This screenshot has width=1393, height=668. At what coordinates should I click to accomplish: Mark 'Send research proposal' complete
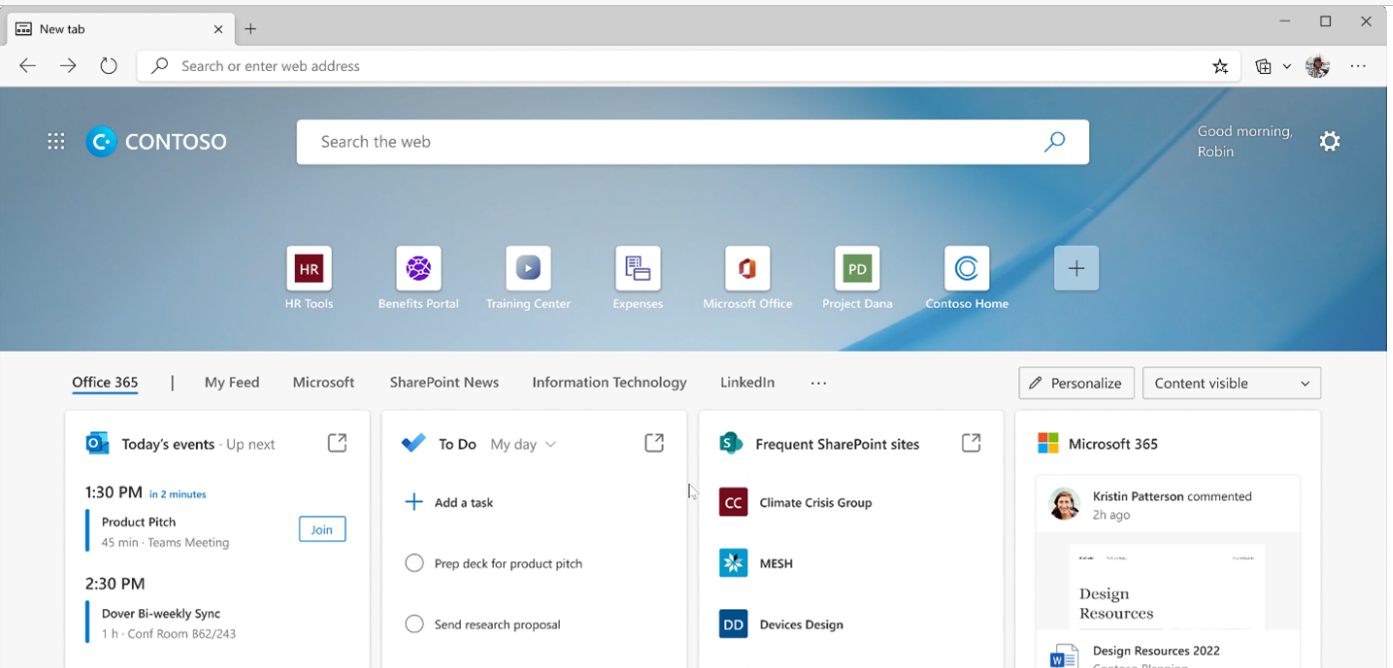(414, 624)
